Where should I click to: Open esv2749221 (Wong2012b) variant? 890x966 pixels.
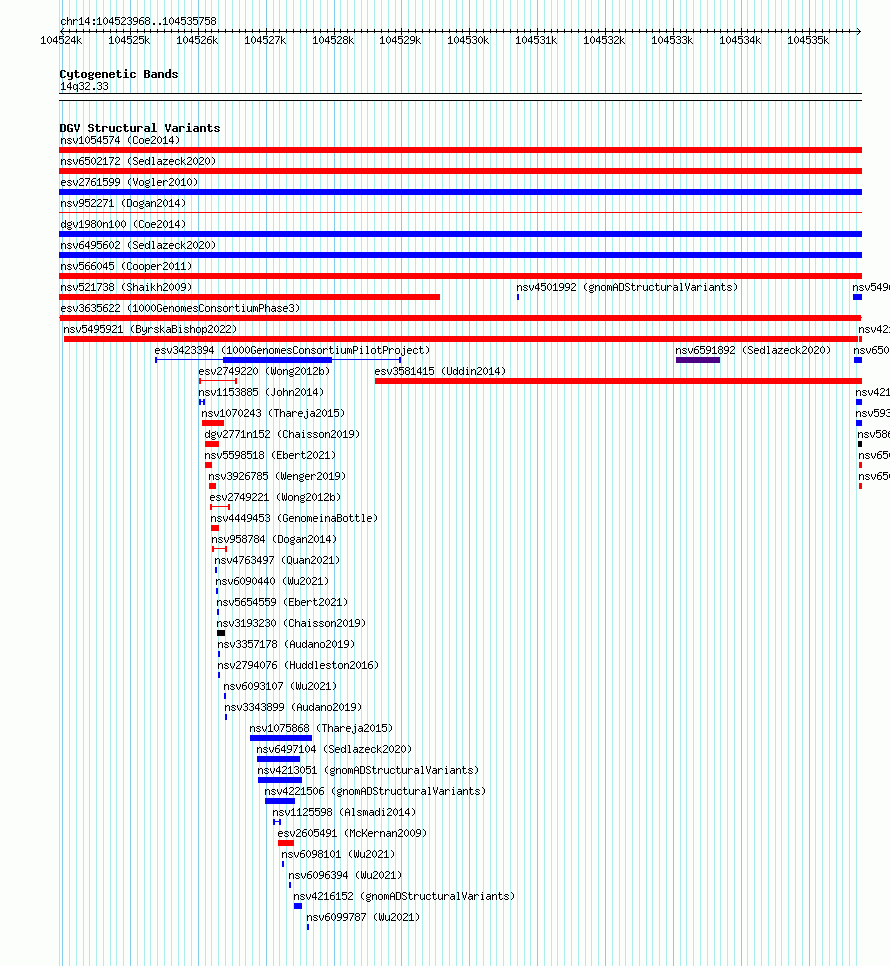(275, 497)
